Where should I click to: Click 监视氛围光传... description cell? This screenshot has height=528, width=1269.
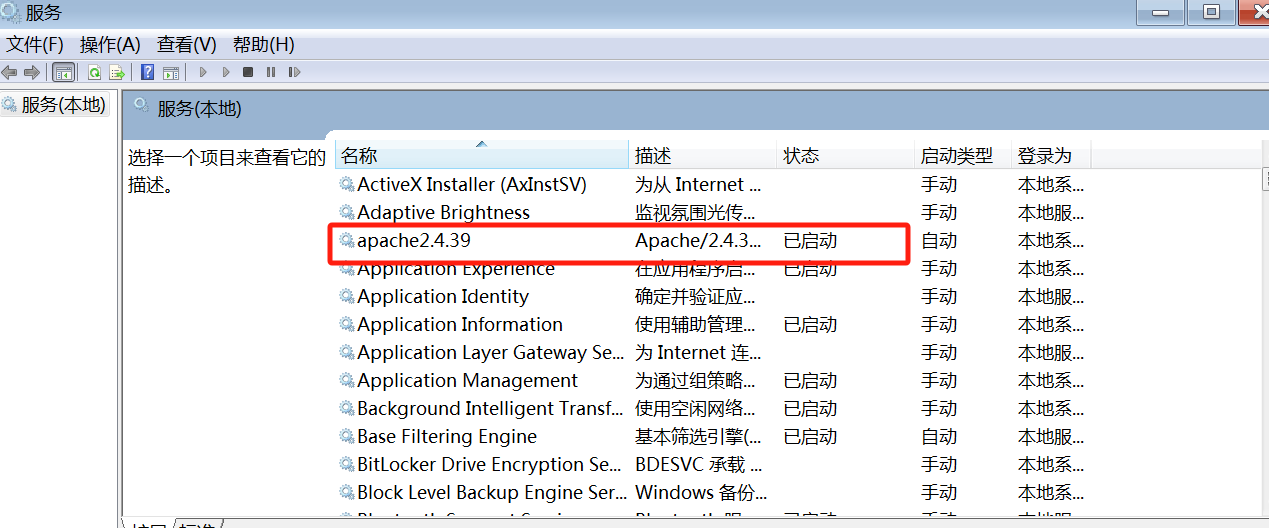[x=695, y=212]
